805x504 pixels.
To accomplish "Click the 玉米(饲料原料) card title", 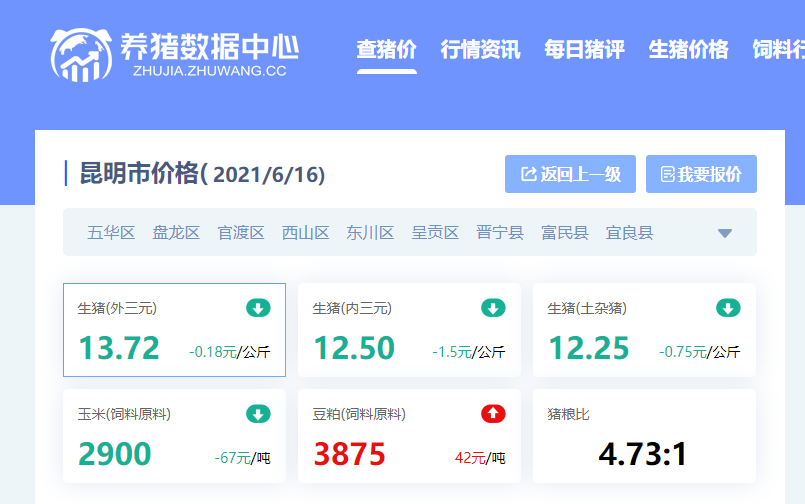I will click(124, 414).
